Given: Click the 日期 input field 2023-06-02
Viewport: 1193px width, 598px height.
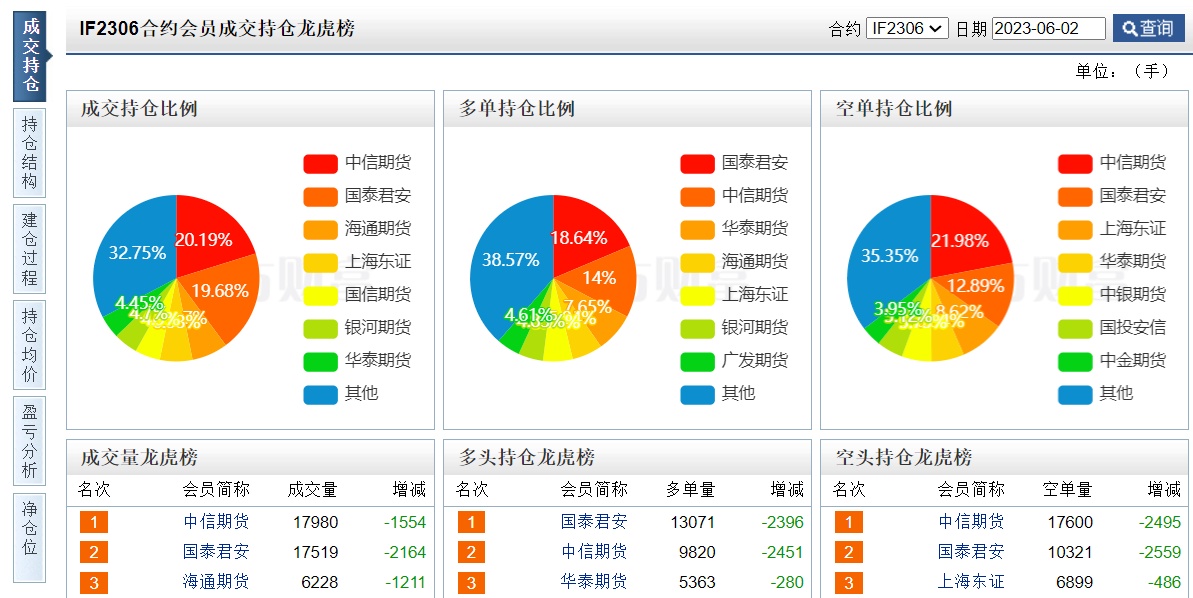Looking at the screenshot, I should (x=1048, y=28).
